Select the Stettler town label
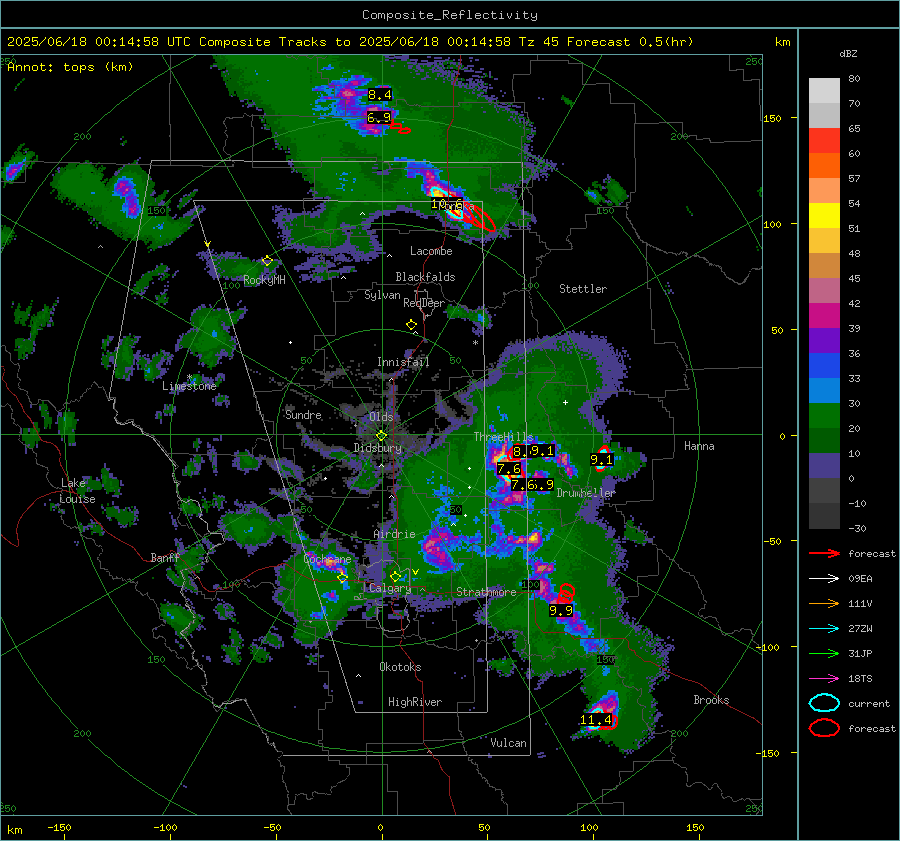The image size is (900, 841). pos(583,289)
